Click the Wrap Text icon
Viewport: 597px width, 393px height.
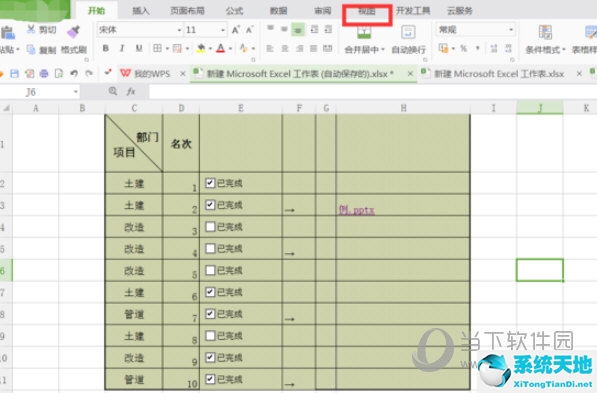click(408, 32)
